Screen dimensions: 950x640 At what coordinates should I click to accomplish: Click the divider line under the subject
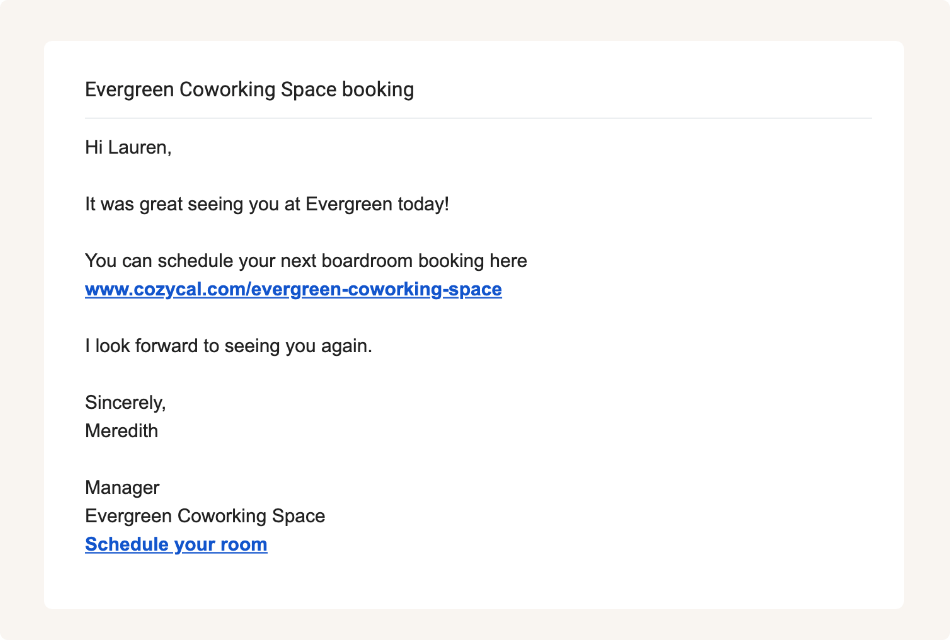[478, 119]
